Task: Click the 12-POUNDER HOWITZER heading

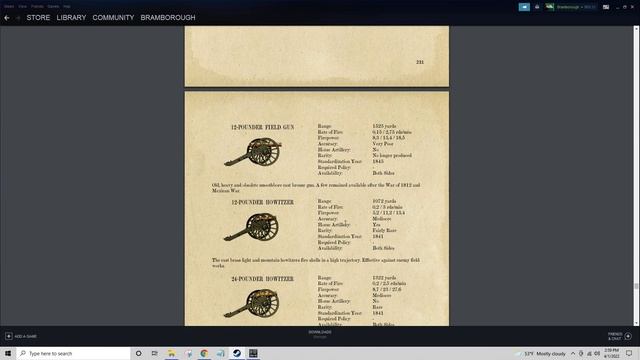Action: 262,202
